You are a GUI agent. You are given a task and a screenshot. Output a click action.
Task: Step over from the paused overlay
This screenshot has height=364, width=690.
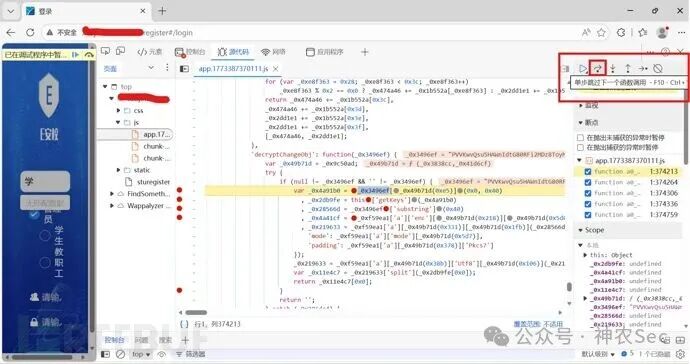click(x=89, y=55)
